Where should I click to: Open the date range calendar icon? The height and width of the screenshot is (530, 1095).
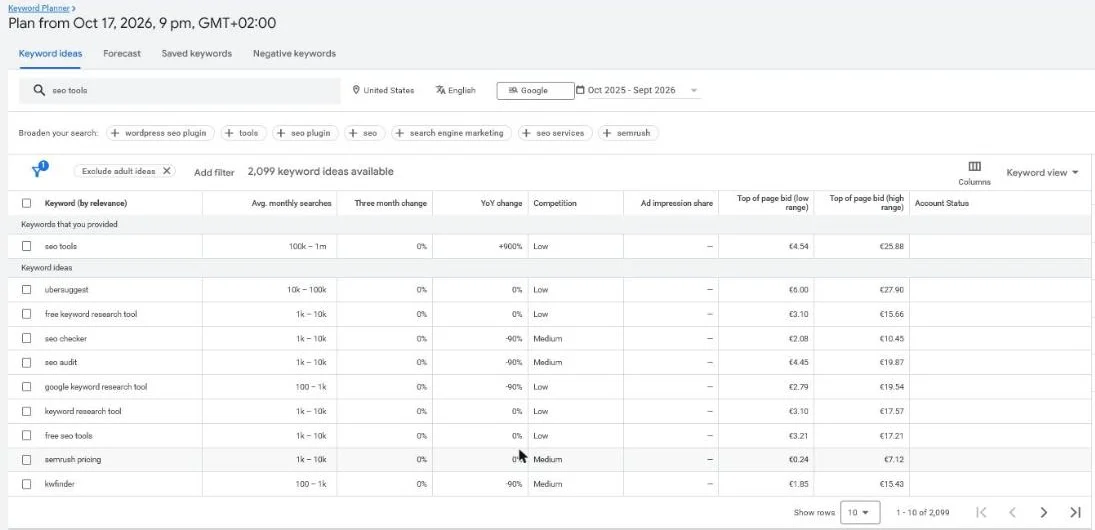pos(580,90)
